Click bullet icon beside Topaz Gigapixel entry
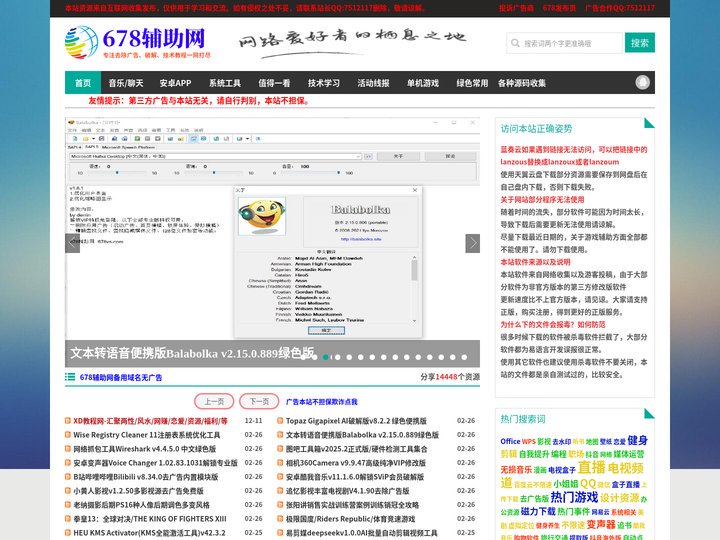Image resolution: width=720 pixels, height=540 pixels. (280, 421)
